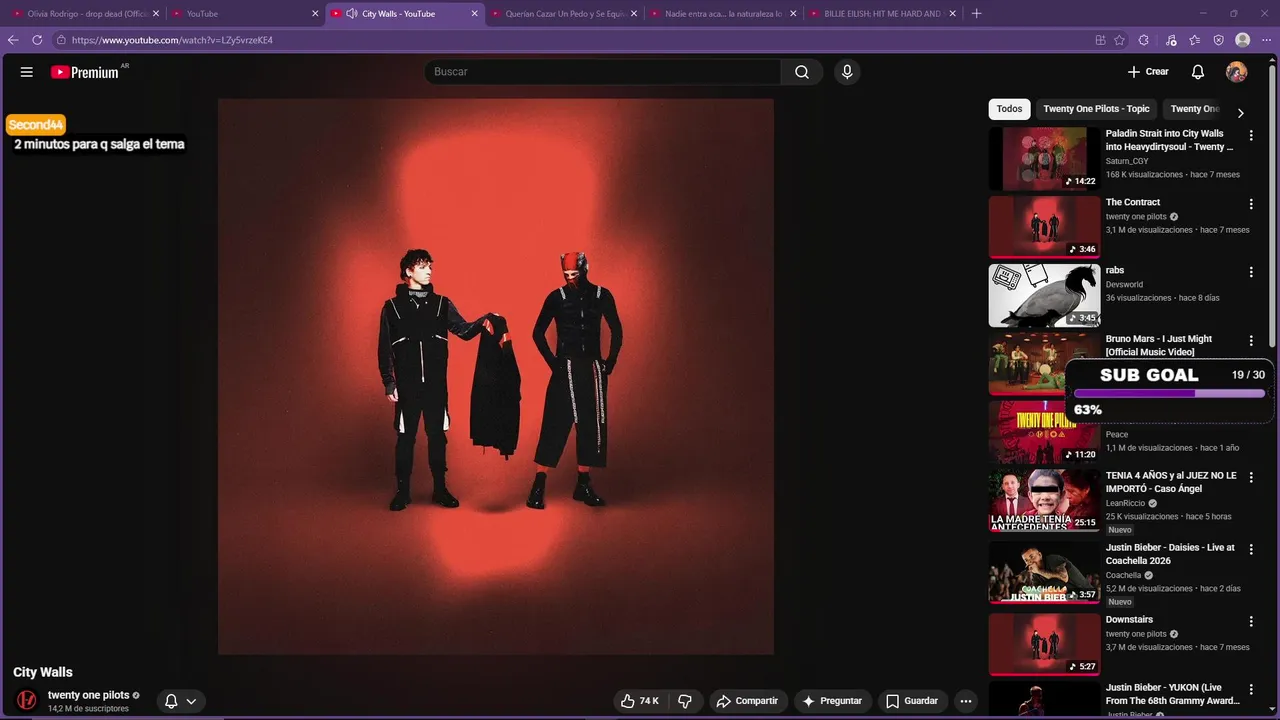Click the Preguntar button
This screenshot has width=1280, height=720.
click(x=832, y=701)
